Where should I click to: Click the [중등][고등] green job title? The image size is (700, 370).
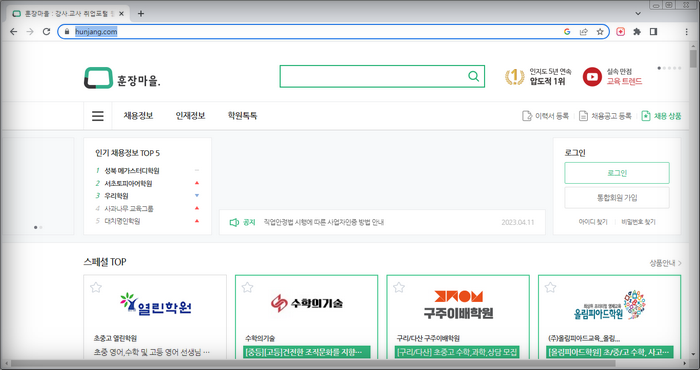(307, 352)
